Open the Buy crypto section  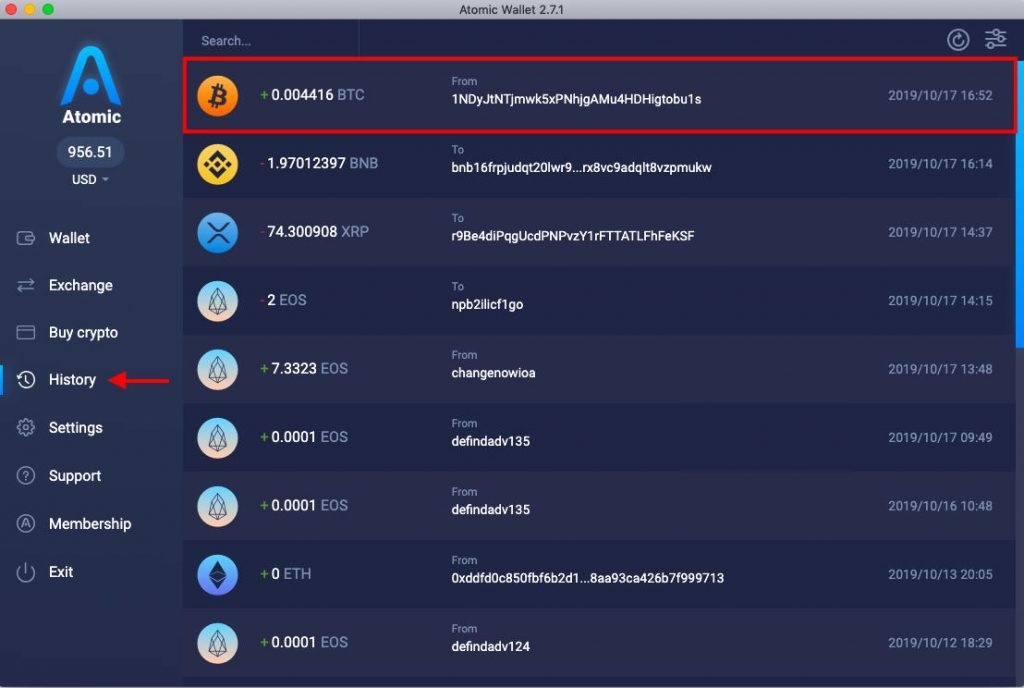click(83, 333)
